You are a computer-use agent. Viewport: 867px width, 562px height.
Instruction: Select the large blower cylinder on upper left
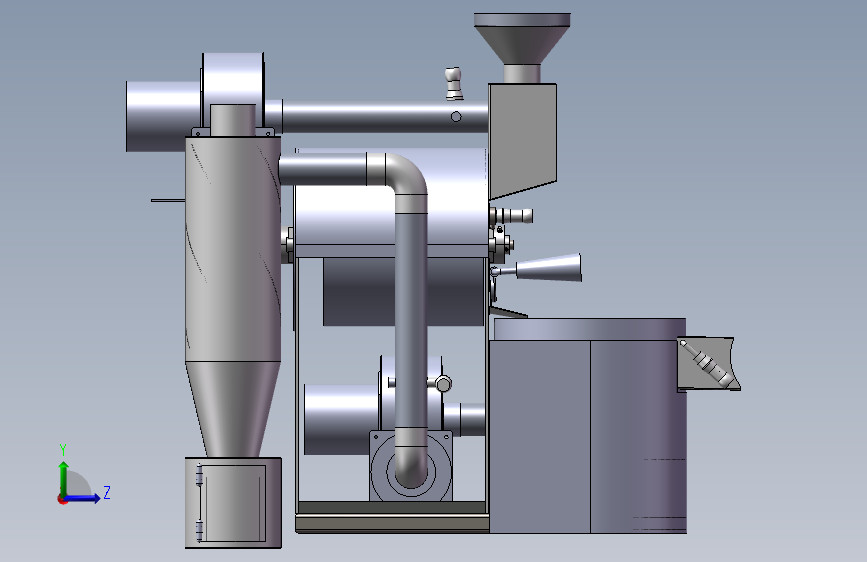(x=163, y=116)
